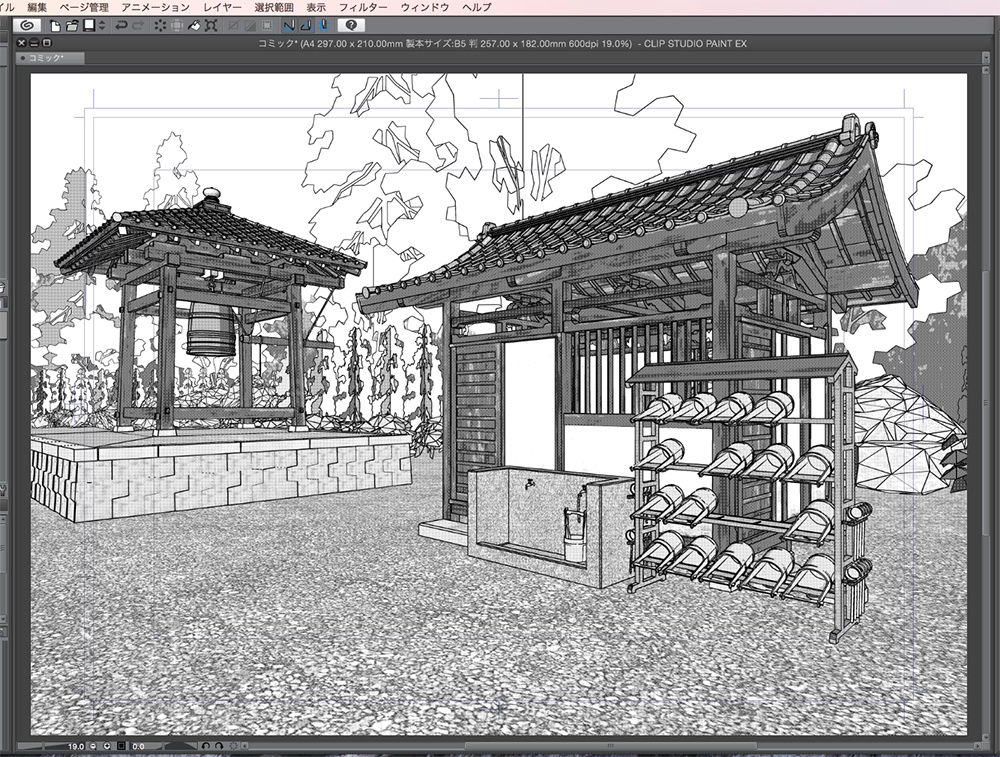The height and width of the screenshot is (757, 1000).
Task: Expand the save options stepper next to save icon
Action: pos(101,27)
